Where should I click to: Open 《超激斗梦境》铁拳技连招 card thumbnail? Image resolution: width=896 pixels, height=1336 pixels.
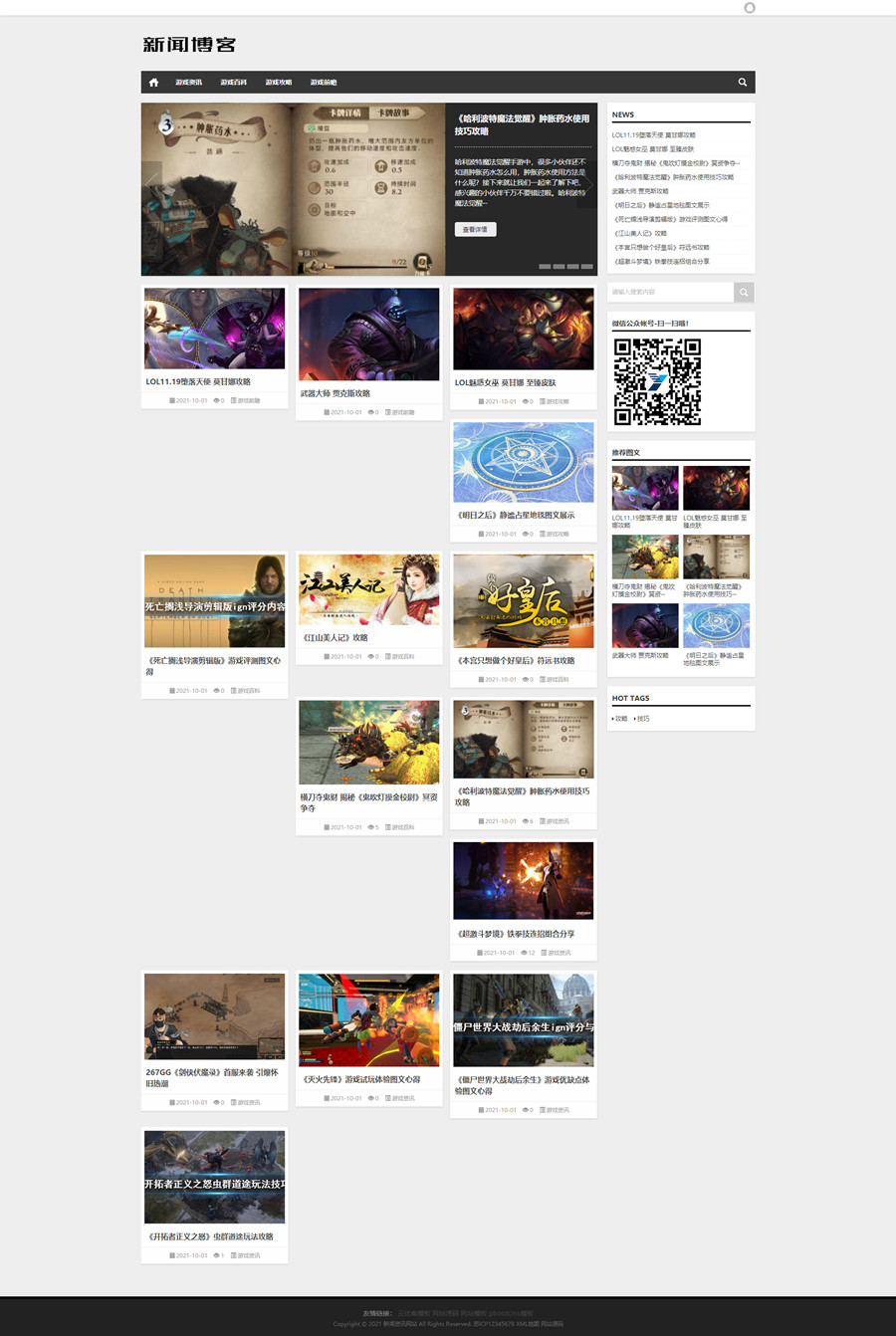(x=523, y=880)
